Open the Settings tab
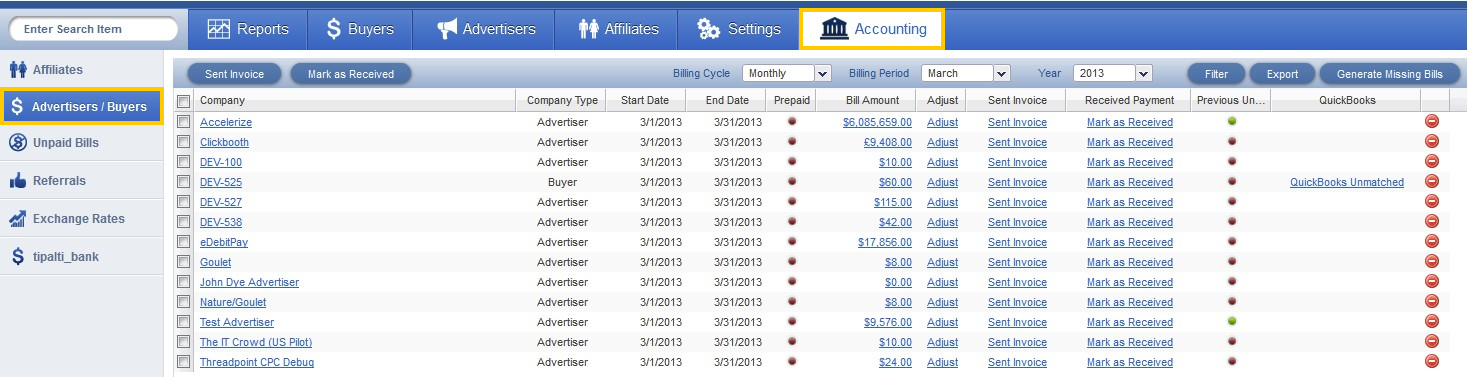This screenshot has width=1468, height=377. pos(738,29)
